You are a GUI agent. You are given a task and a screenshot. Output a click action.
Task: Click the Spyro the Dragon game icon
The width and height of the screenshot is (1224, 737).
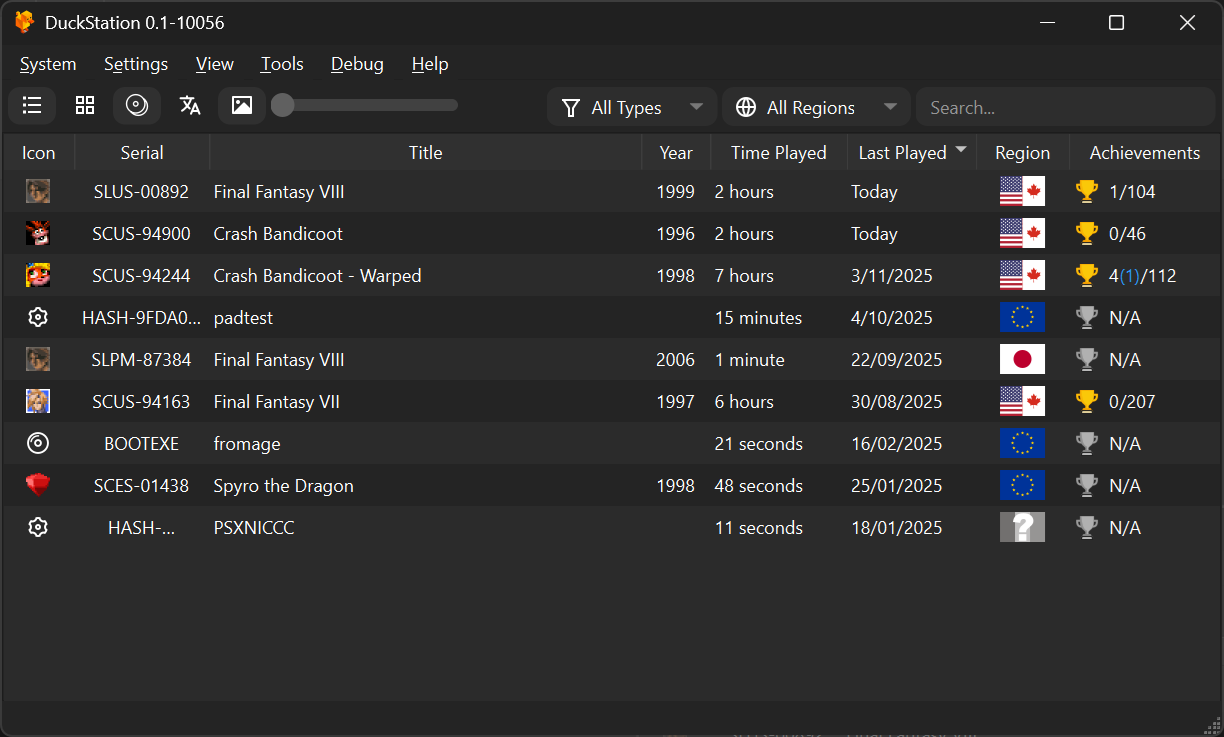[x=37, y=485]
